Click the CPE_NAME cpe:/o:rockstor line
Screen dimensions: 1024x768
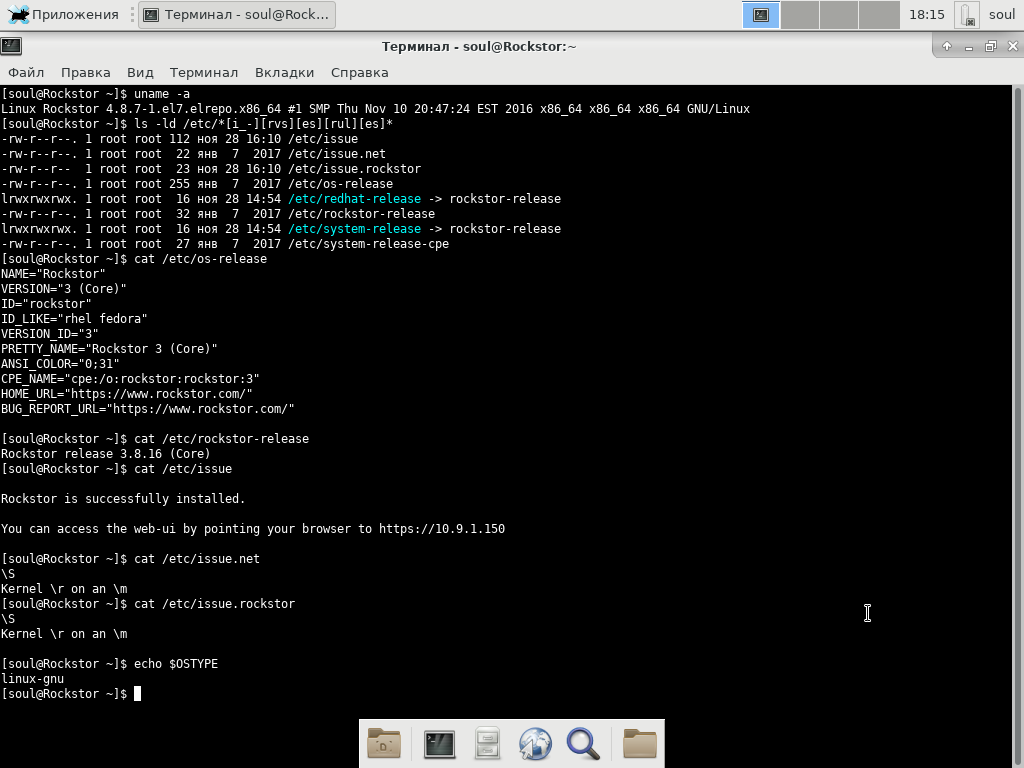[131, 379]
